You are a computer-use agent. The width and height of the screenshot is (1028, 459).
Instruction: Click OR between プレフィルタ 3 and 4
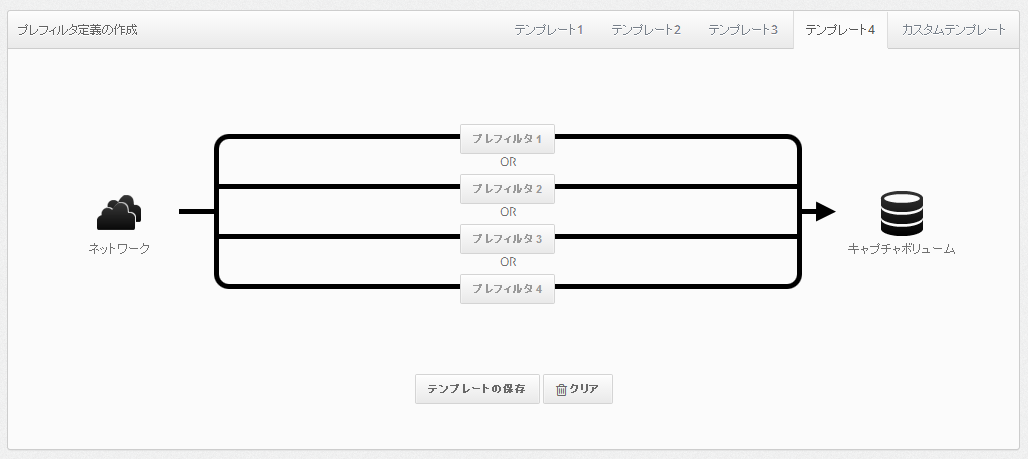[508, 262]
